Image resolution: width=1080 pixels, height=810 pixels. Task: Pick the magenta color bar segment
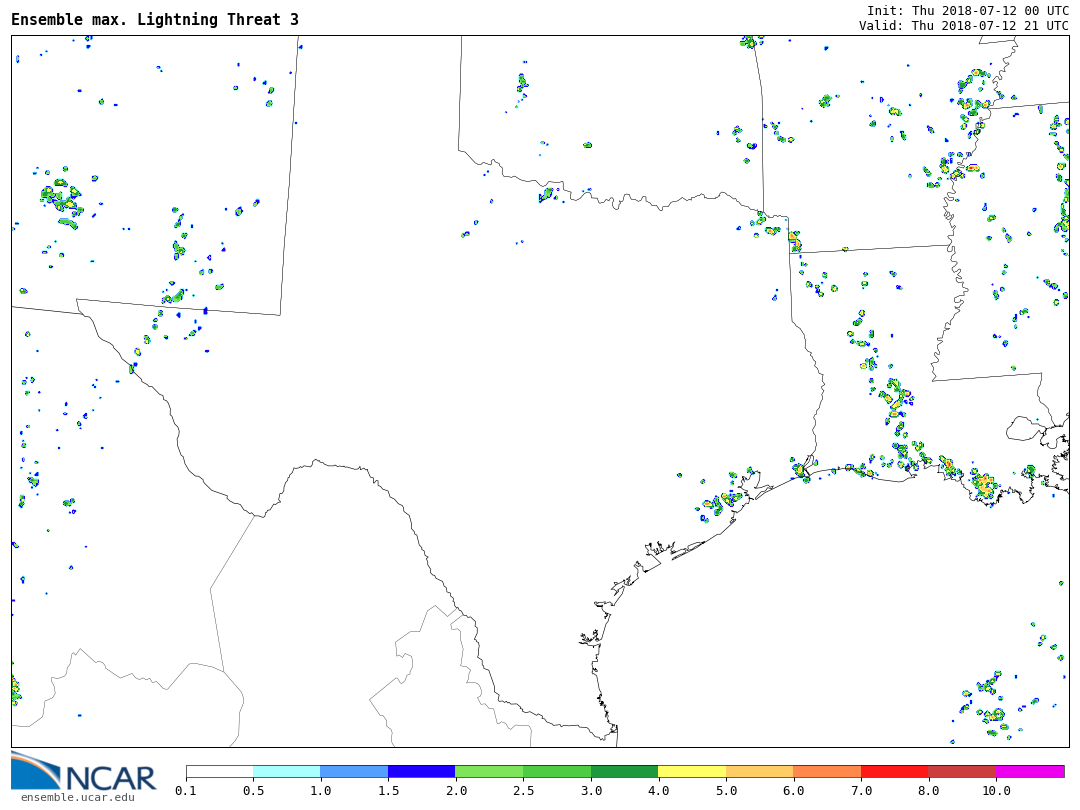pos(1030,771)
